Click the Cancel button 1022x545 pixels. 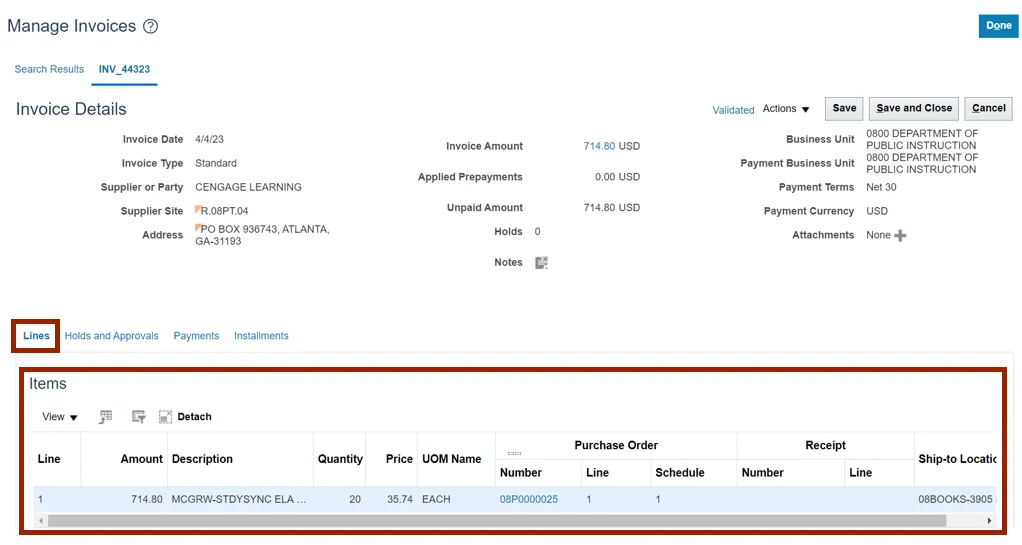pyautogui.click(x=989, y=108)
